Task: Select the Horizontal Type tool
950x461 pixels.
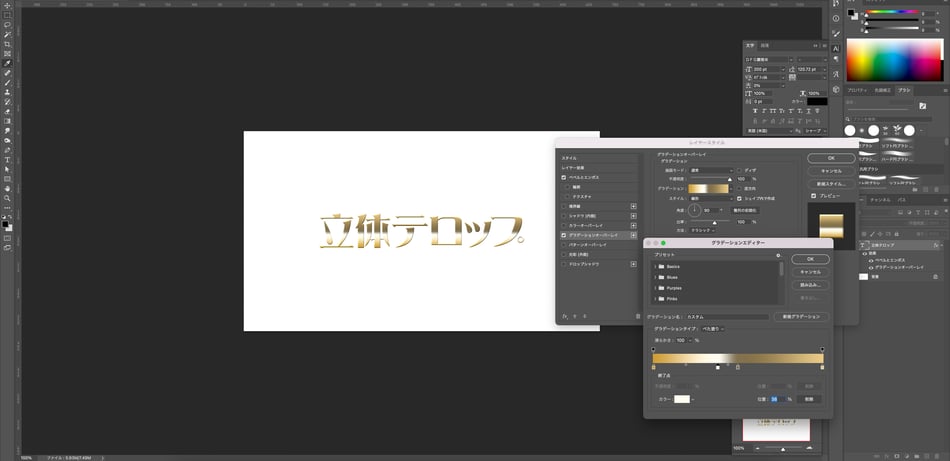Action: coord(7,159)
